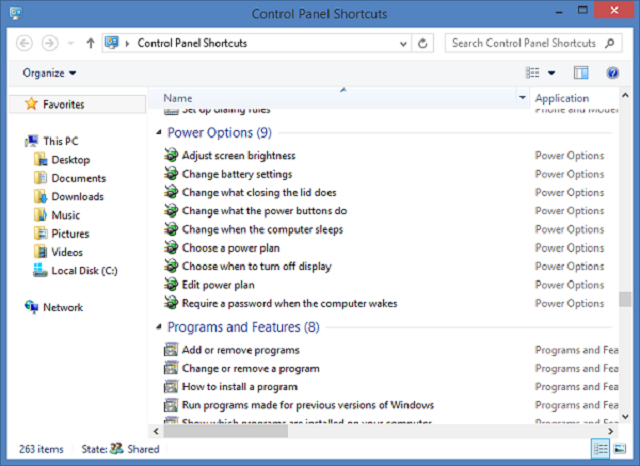Open Adjust screen brightness shortcut

tap(238, 156)
